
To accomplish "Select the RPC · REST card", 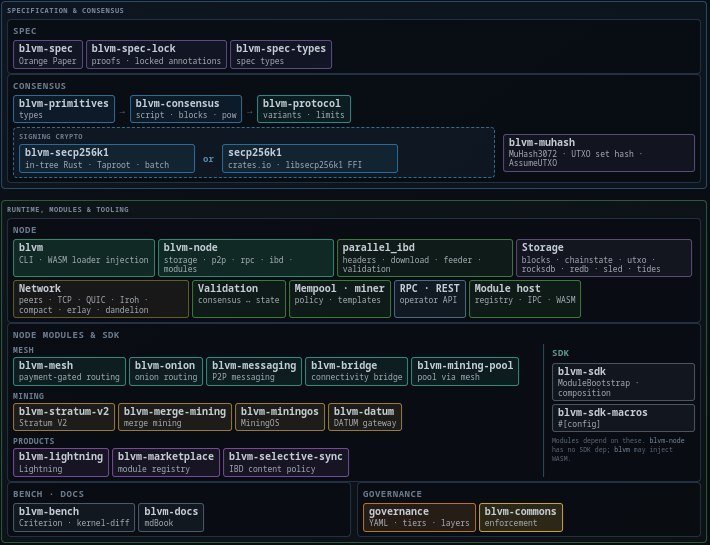I will tap(430, 299).
